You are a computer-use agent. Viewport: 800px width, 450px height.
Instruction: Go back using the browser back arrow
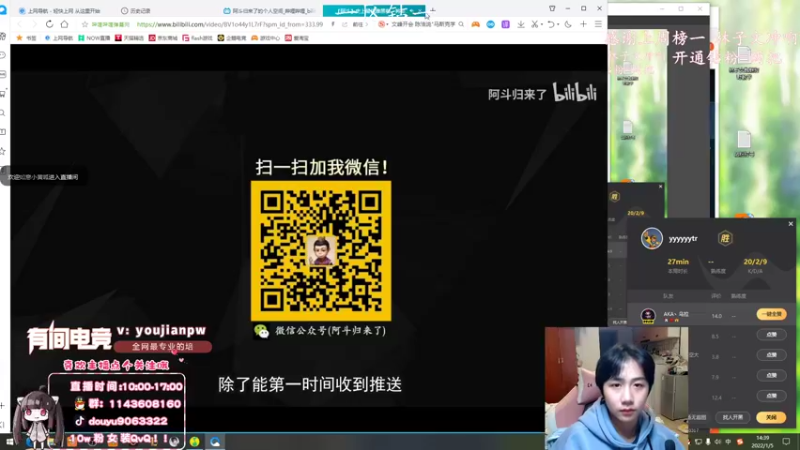coord(20,24)
